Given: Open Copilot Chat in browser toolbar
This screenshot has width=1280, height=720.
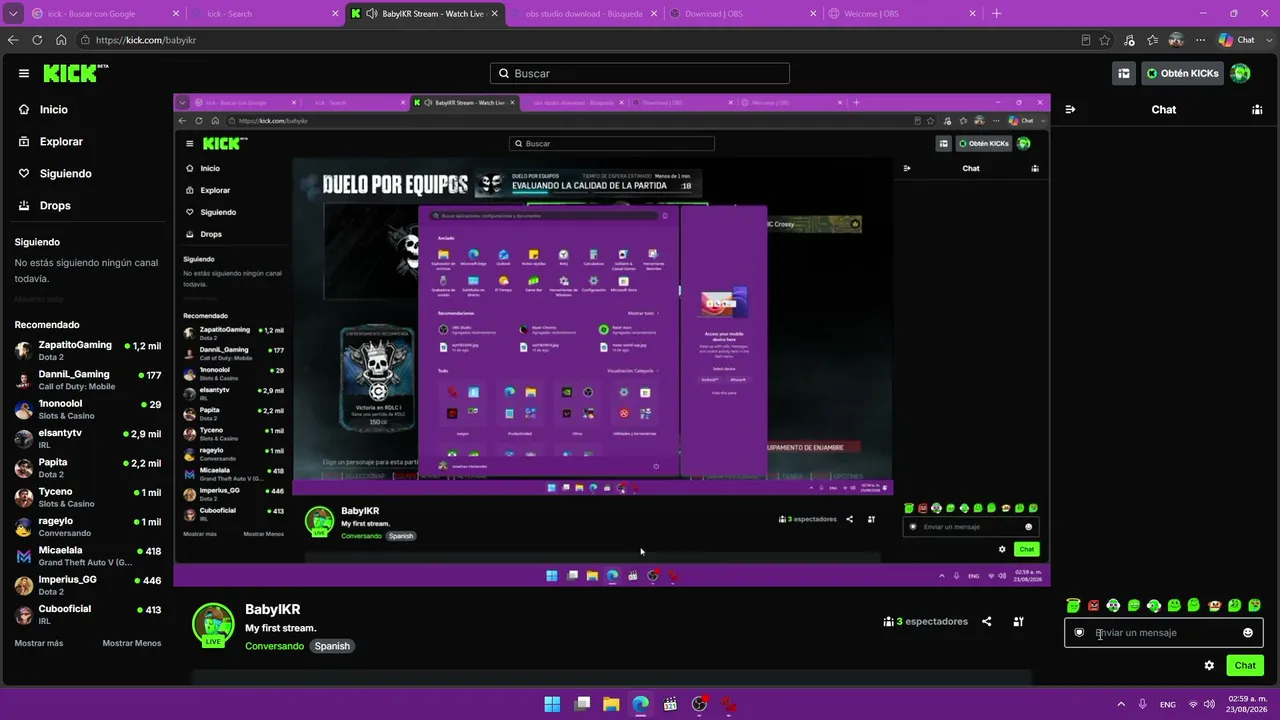Looking at the screenshot, I should [1236, 40].
